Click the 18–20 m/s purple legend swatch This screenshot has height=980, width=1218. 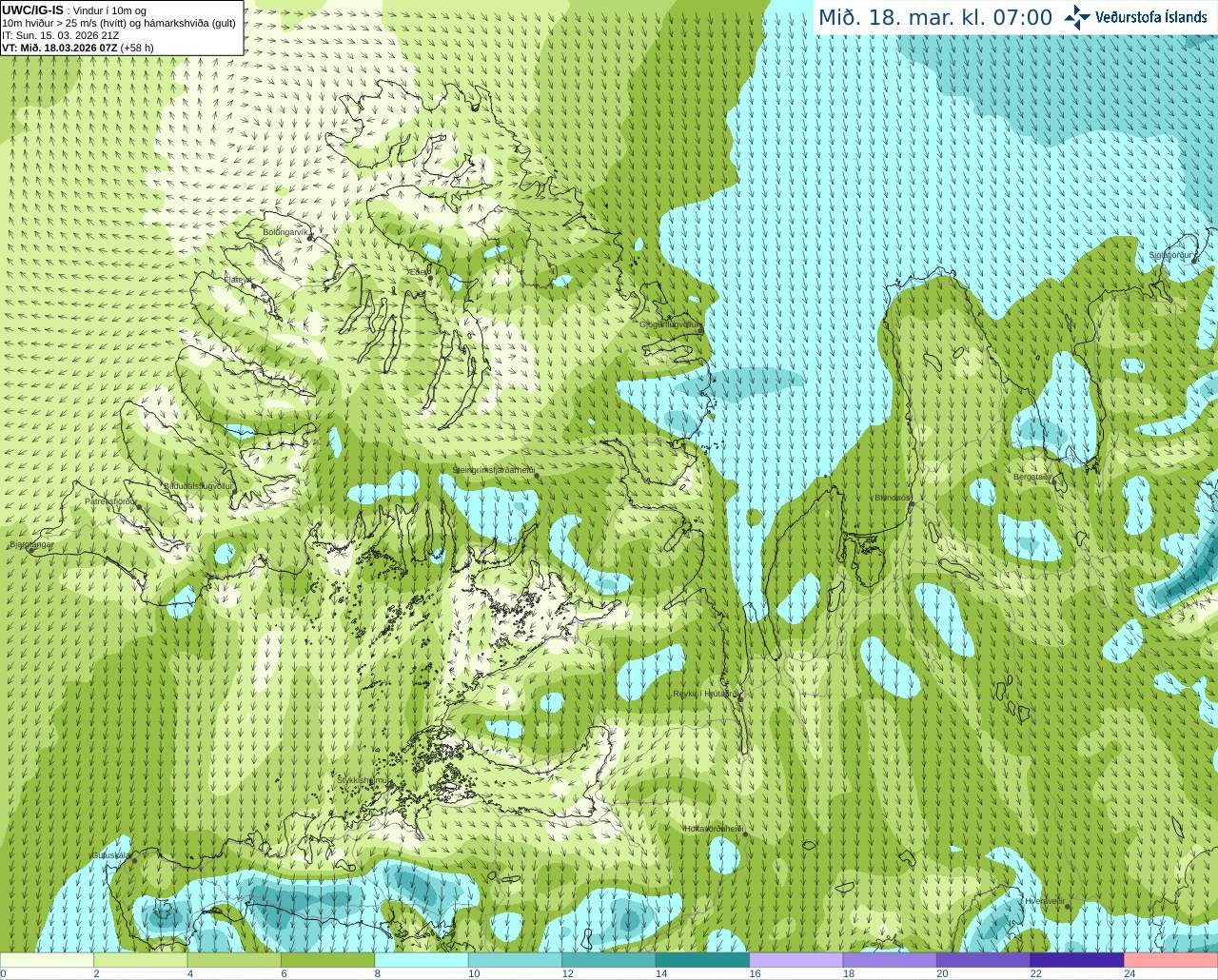coord(890,960)
